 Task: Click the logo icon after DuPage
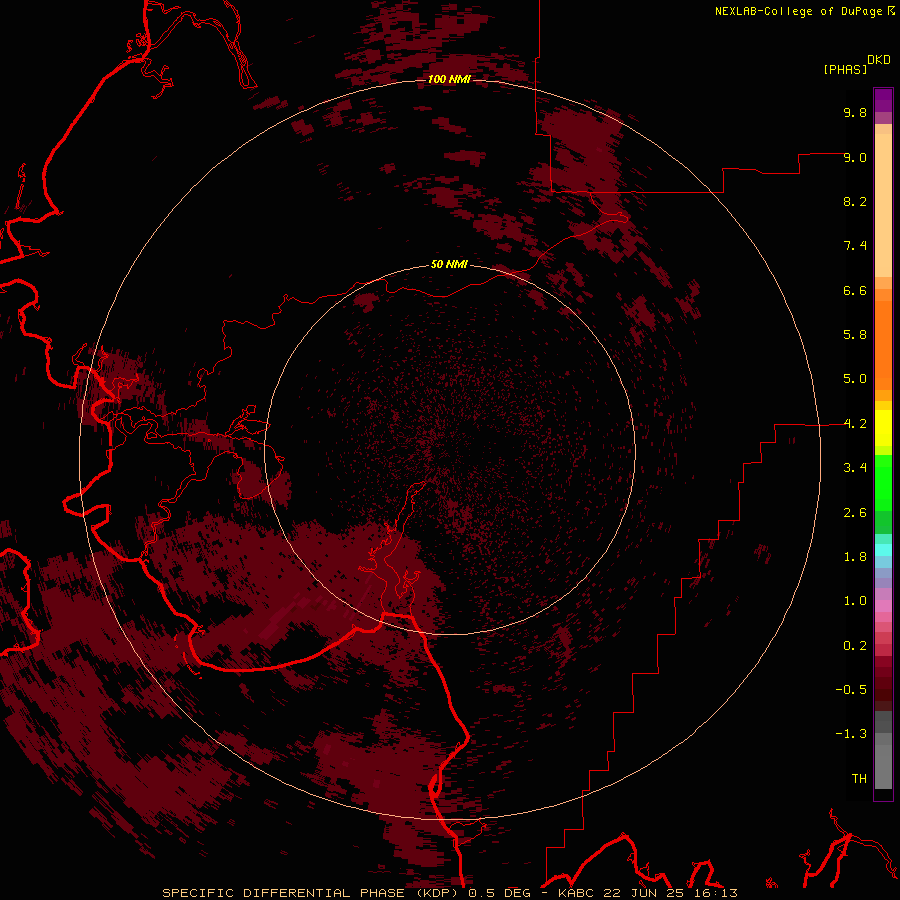point(891,11)
